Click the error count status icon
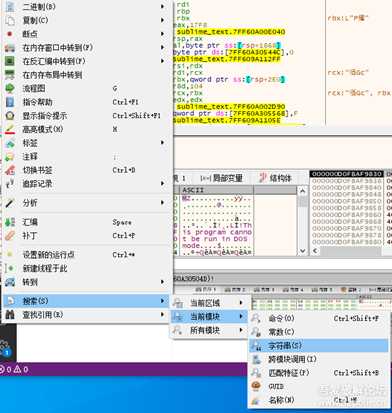Viewport: 392px width, 413px height. click(2, 369)
